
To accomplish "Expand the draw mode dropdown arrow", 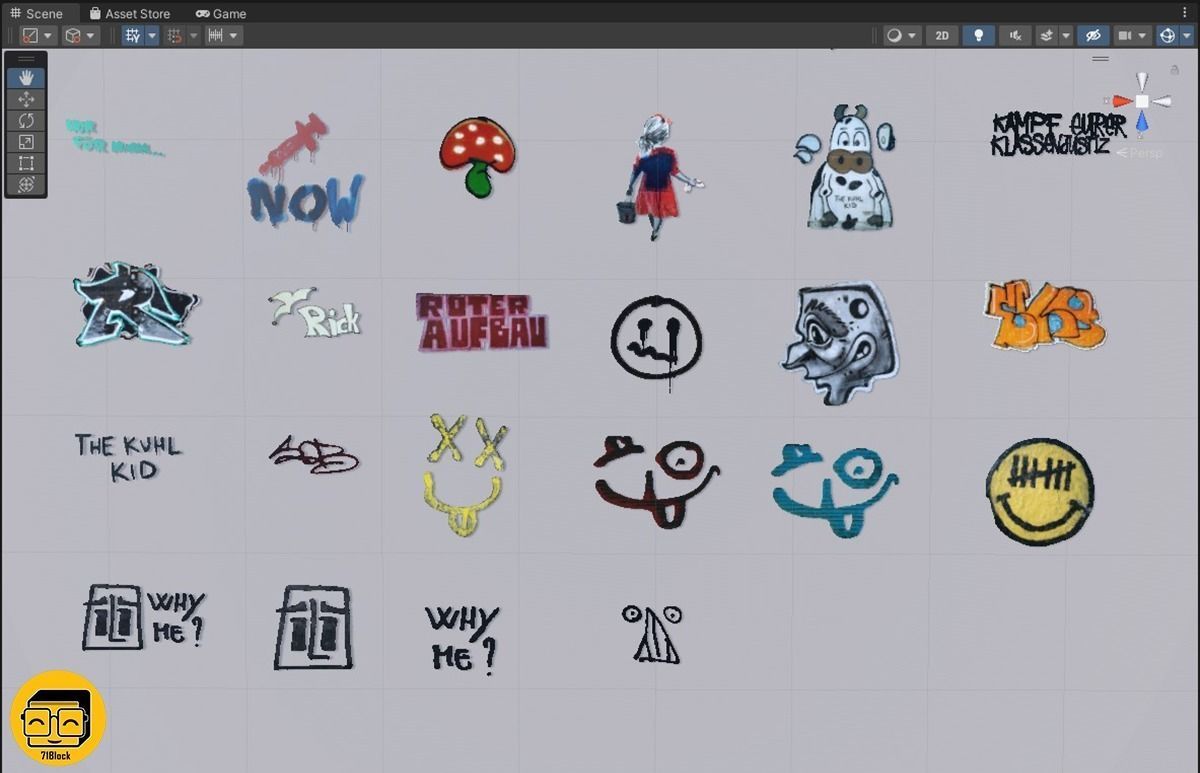I will [x=913, y=35].
